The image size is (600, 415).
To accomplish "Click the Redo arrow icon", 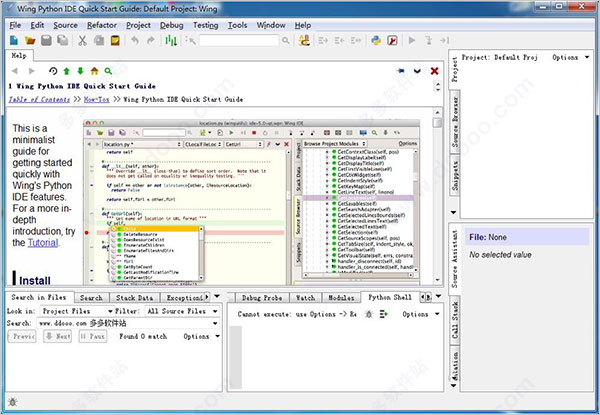I will 151,40.
